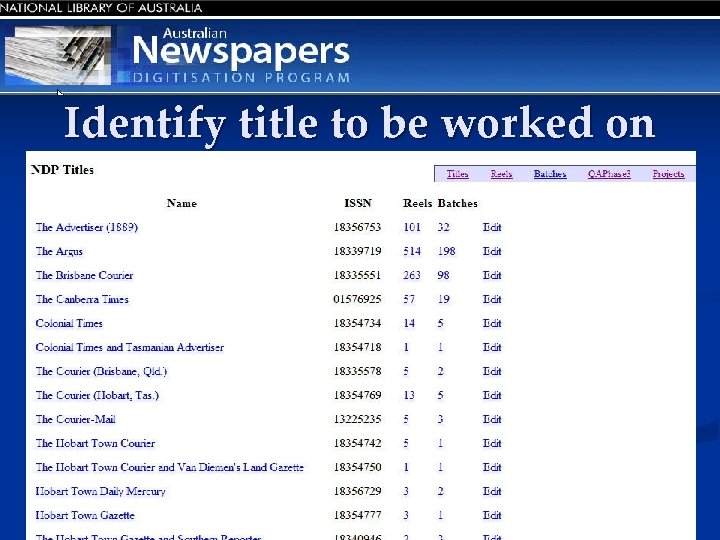Open the Projects tab link
The width and height of the screenshot is (720, 540).
click(668, 174)
